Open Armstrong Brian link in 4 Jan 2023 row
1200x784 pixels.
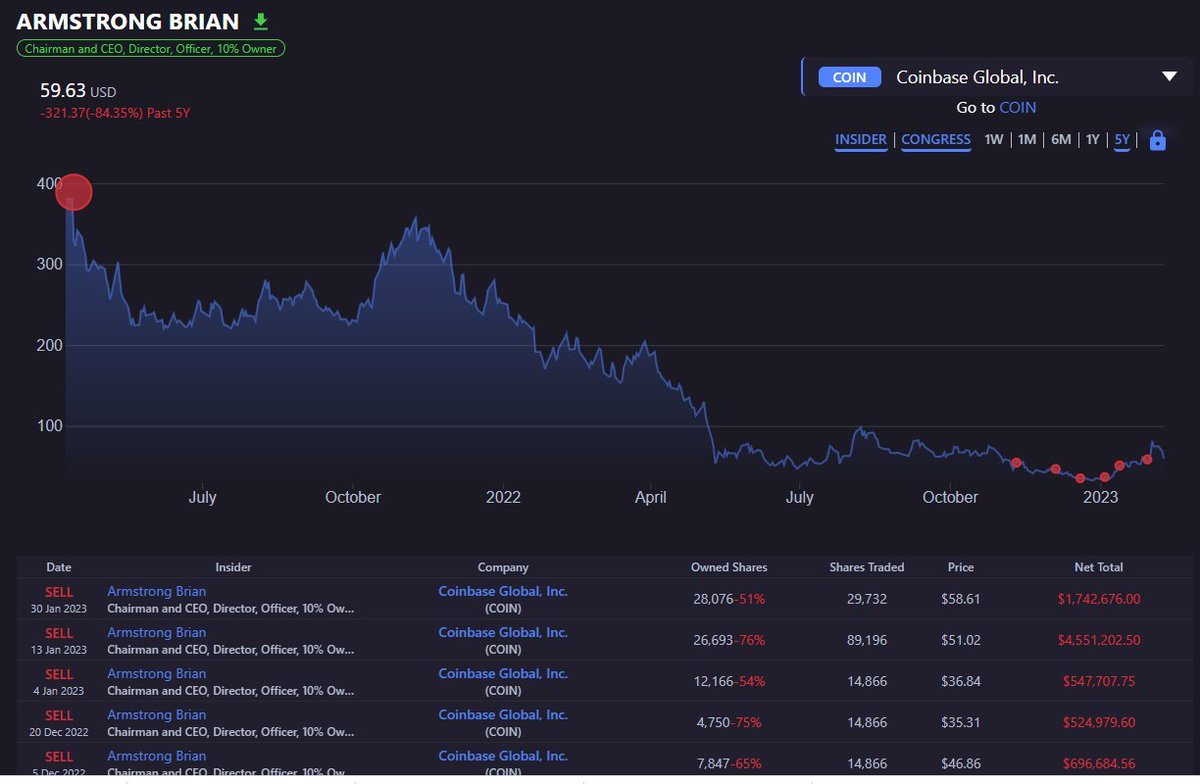[x=157, y=673]
